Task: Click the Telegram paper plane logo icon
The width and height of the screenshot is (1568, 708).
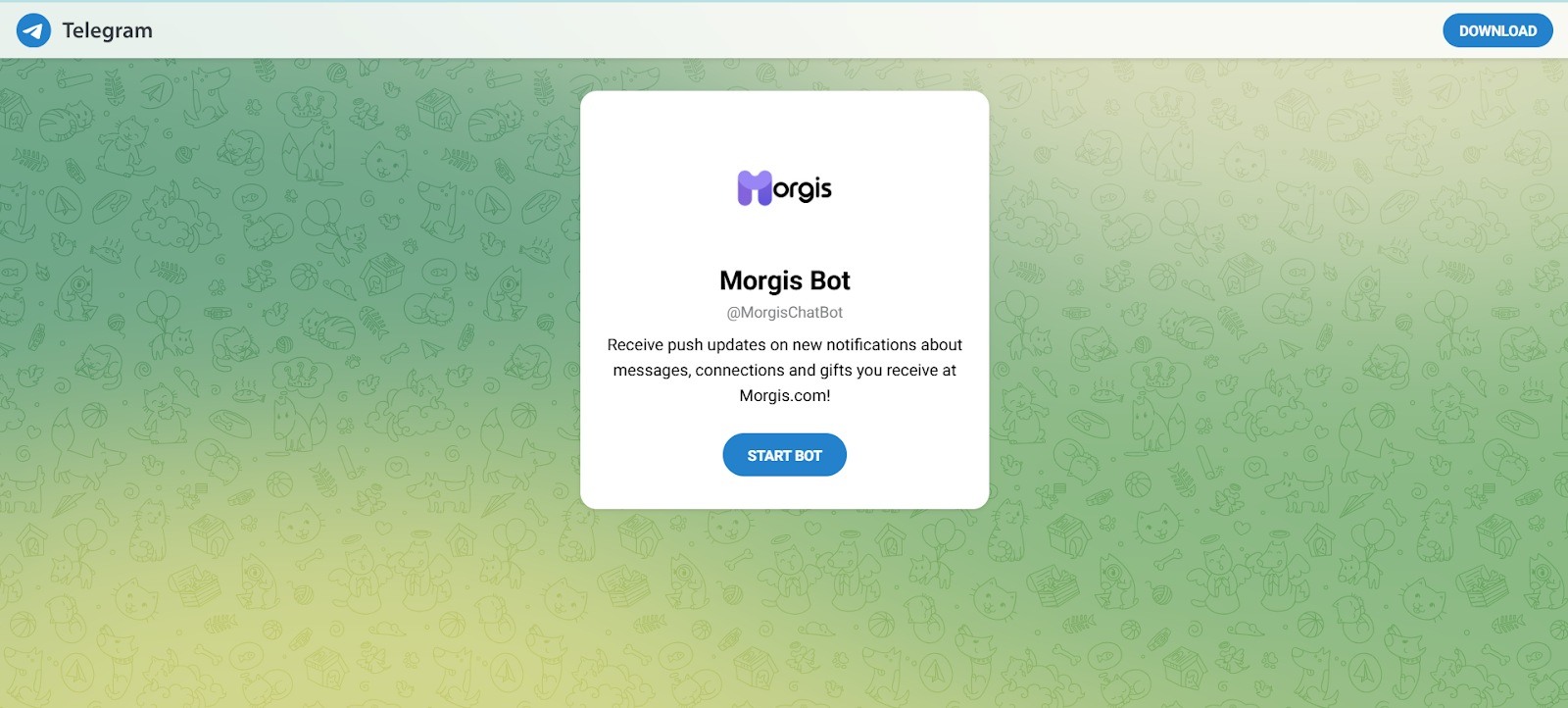Action: click(x=33, y=30)
